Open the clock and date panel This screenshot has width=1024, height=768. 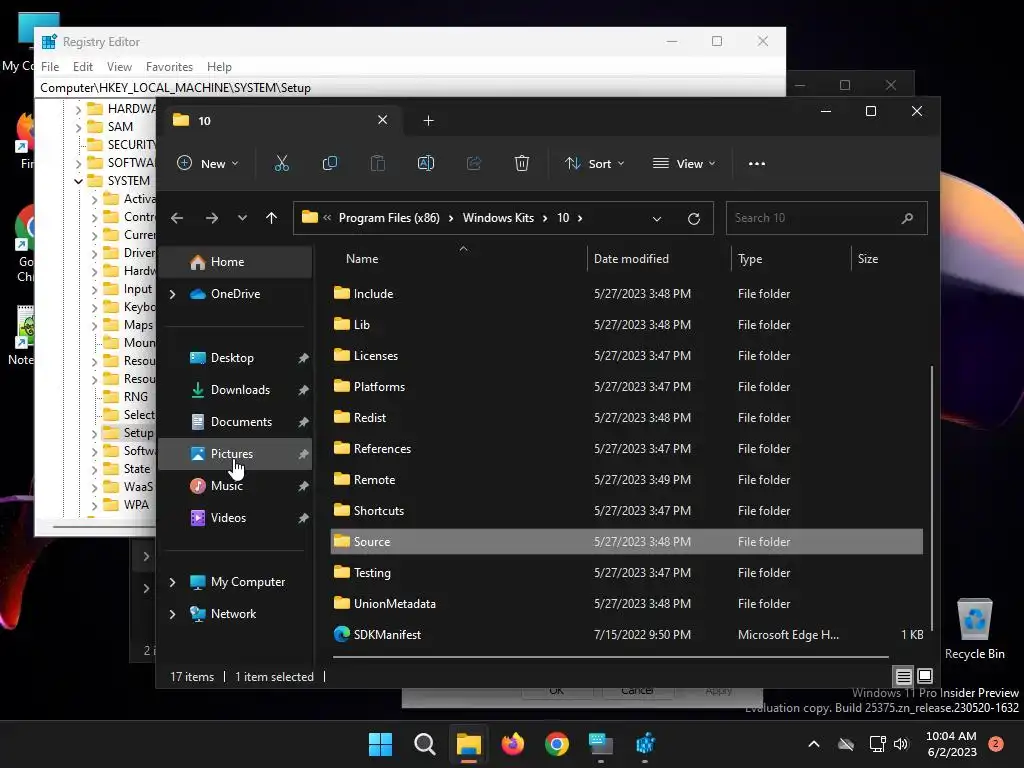click(951, 744)
